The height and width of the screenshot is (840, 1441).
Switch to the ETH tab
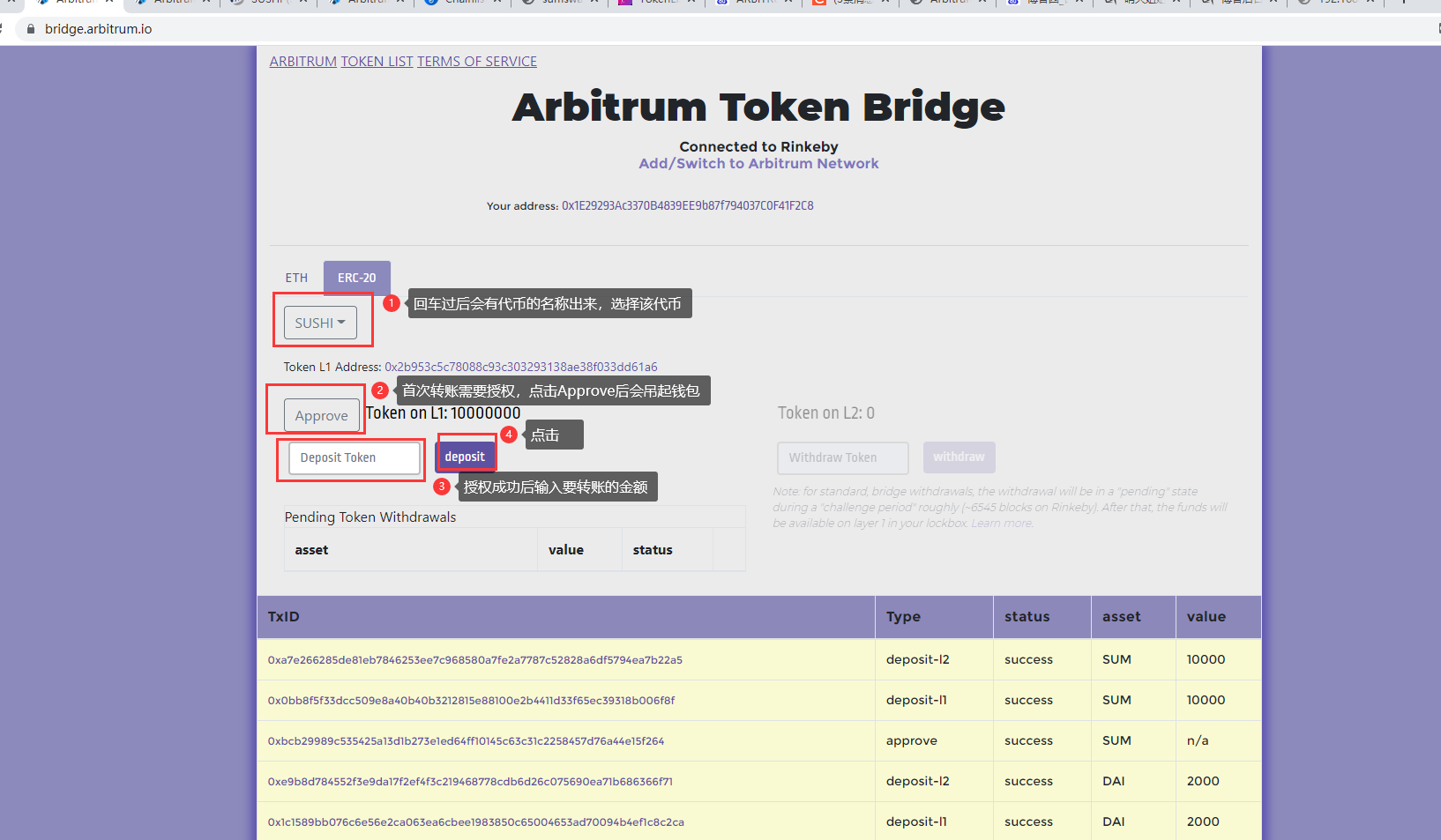click(x=296, y=278)
